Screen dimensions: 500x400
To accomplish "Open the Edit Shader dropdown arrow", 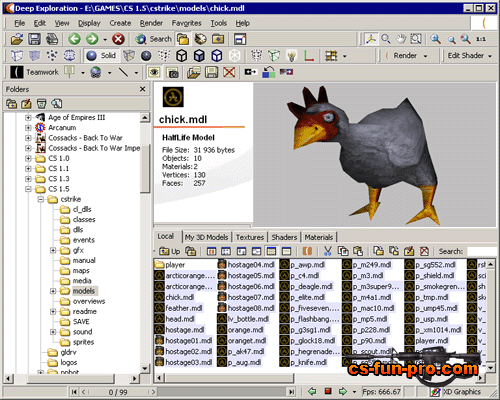I will 490,56.
